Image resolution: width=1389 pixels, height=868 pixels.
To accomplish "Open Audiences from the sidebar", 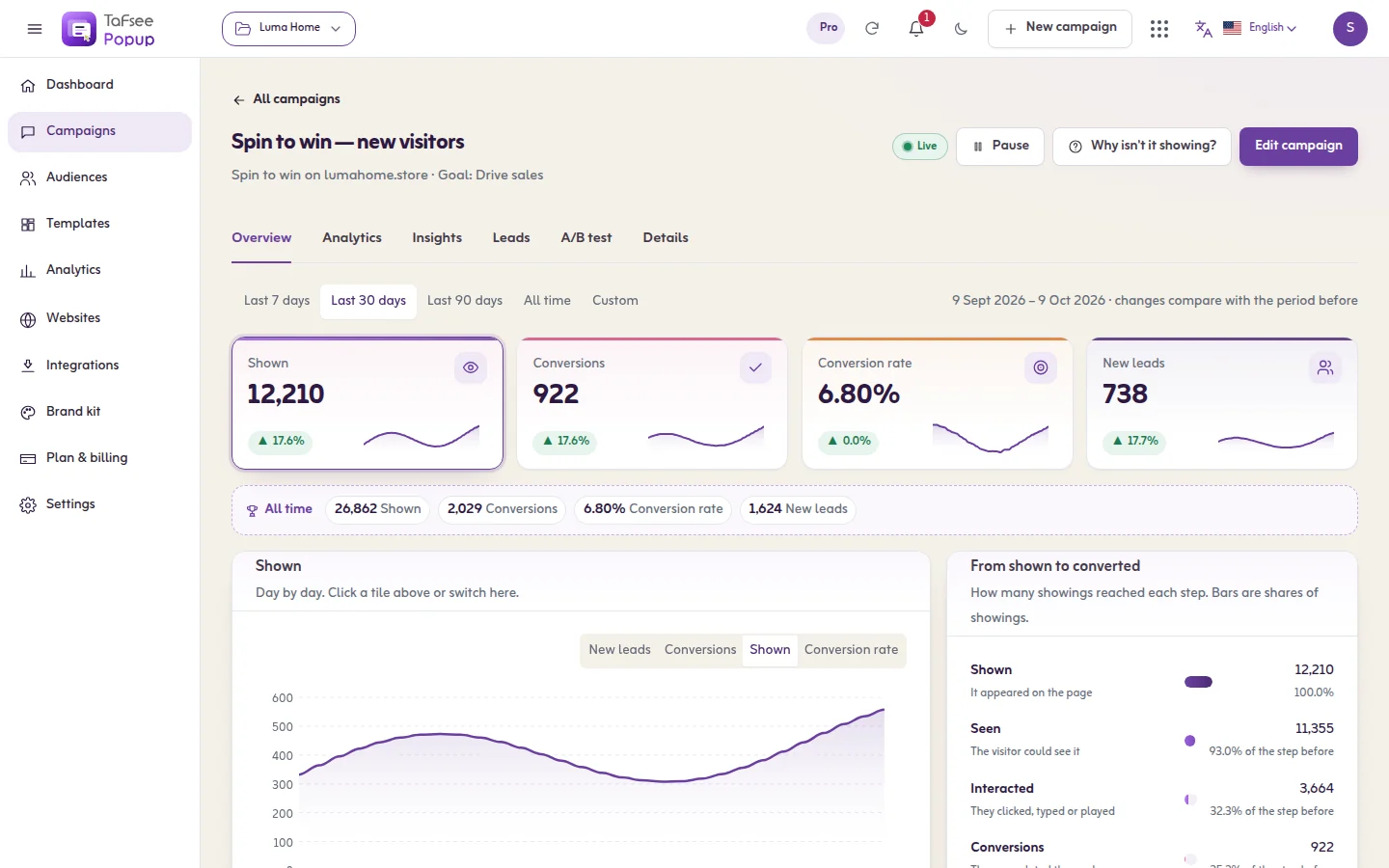I will click(99, 177).
